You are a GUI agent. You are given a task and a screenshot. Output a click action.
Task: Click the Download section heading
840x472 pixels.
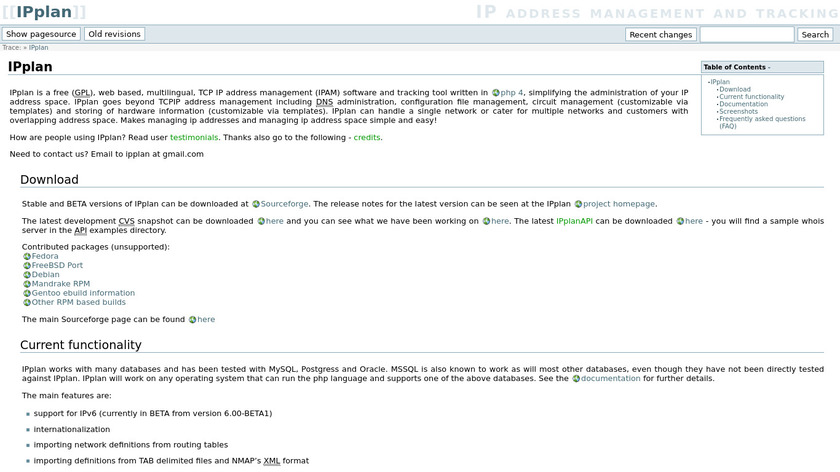point(49,180)
